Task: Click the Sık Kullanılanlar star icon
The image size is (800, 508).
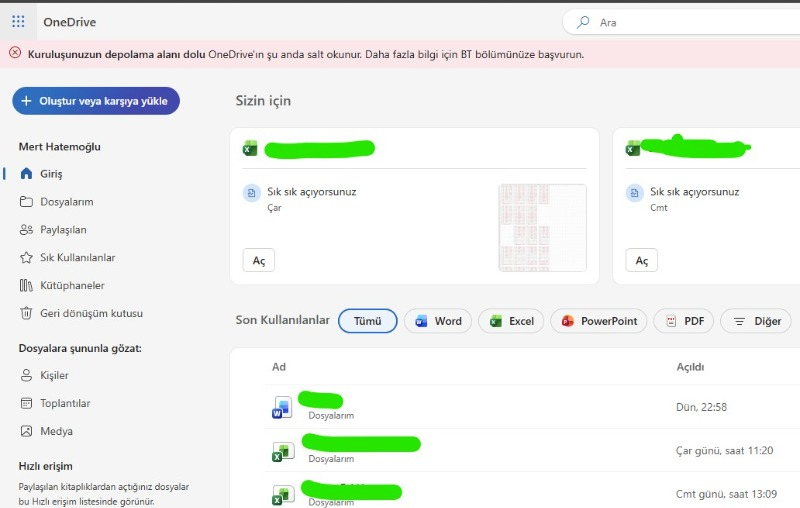Action: pos(26,258)
